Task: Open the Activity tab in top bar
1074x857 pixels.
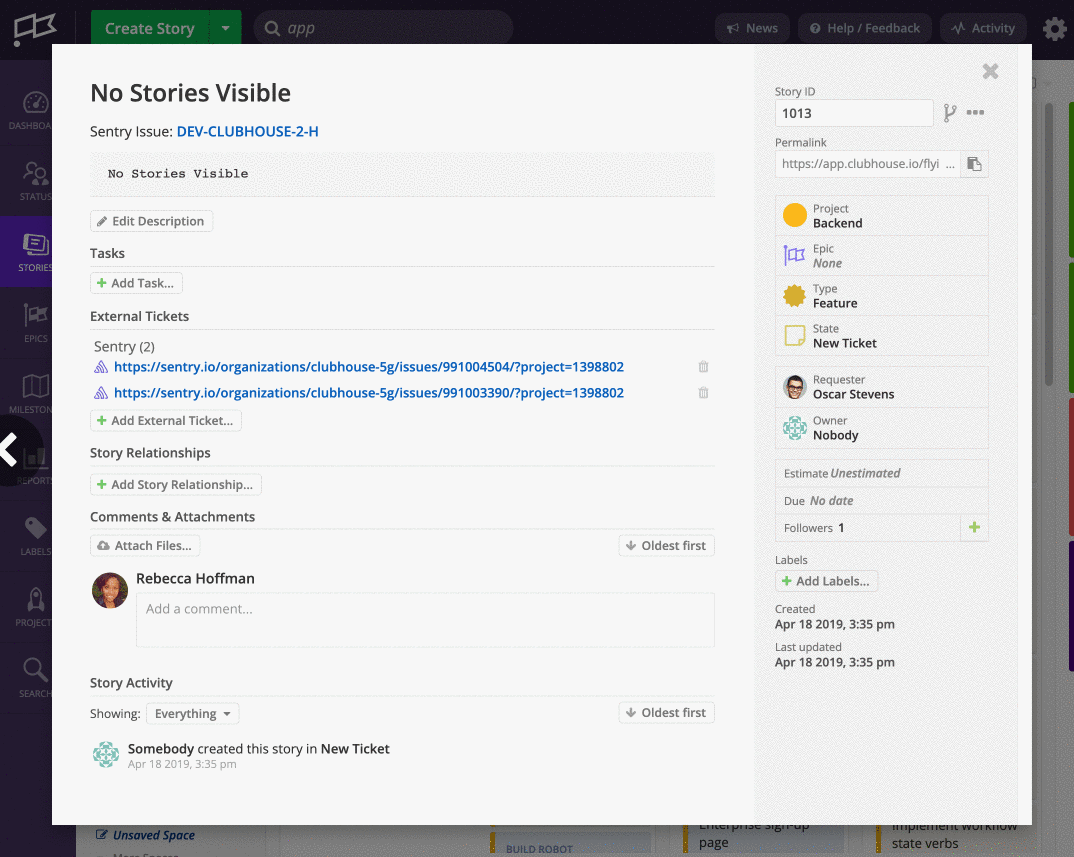Action: (x=983, y=28)
